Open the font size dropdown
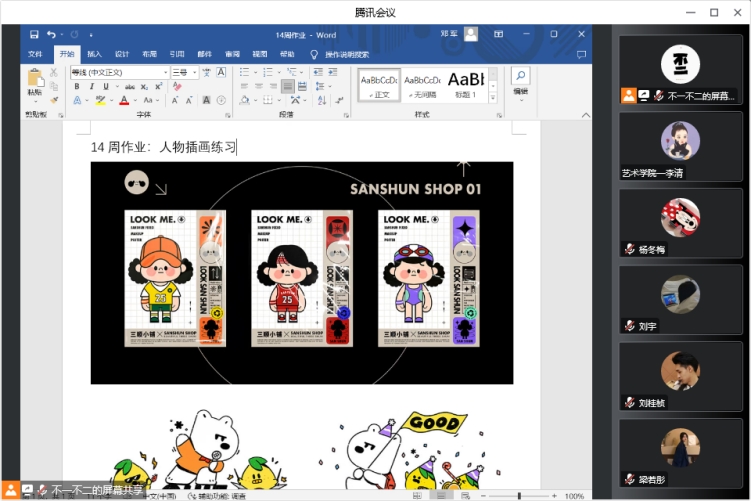This screenshot has height=501, width=752. tap(194, 72)
